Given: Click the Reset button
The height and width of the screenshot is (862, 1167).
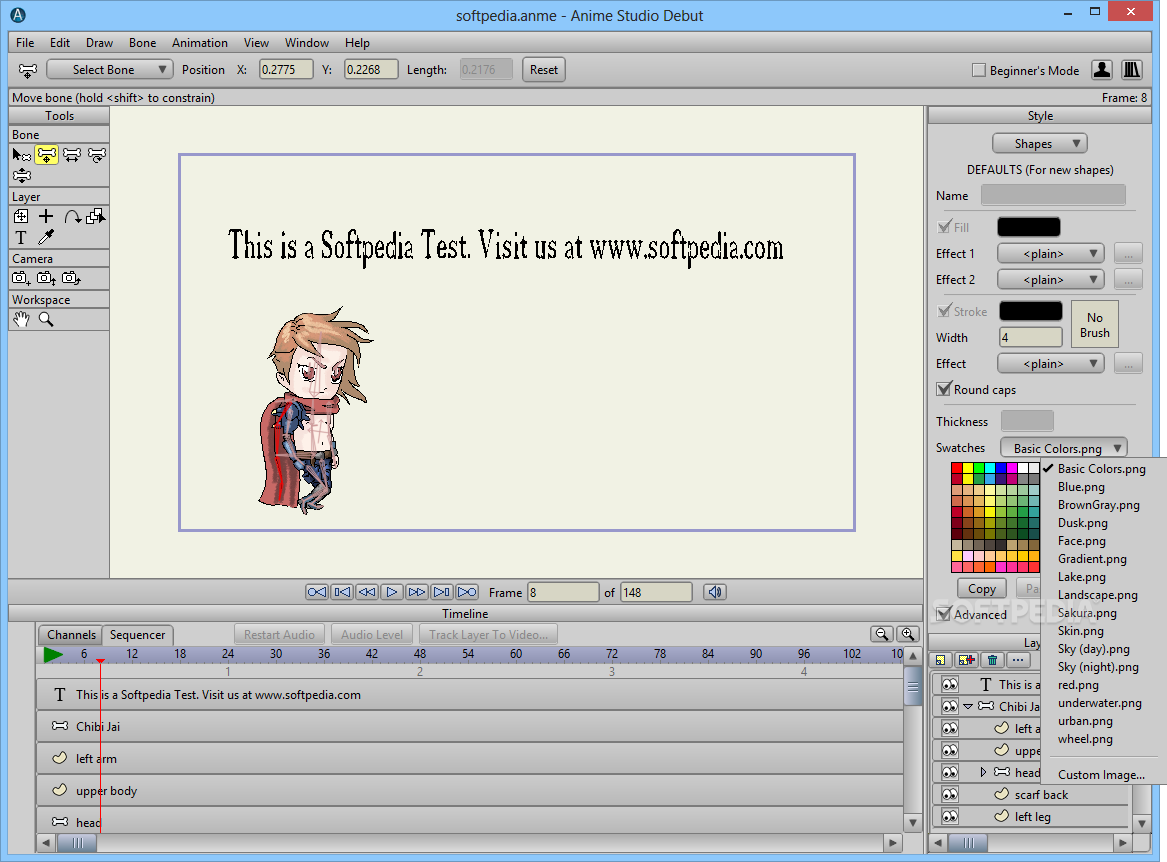Looking at the screenshot, I should [543, 70].
